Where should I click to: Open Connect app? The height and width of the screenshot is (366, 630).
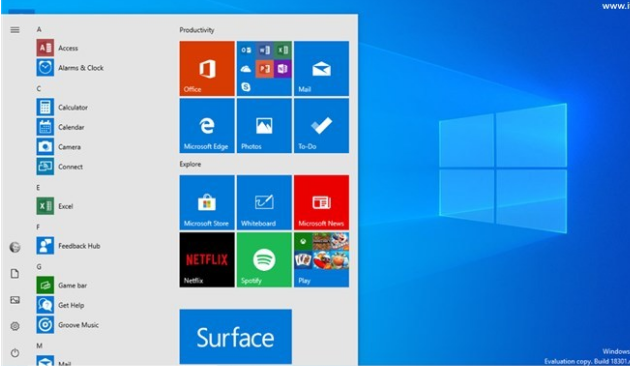[x=59, y=166]
